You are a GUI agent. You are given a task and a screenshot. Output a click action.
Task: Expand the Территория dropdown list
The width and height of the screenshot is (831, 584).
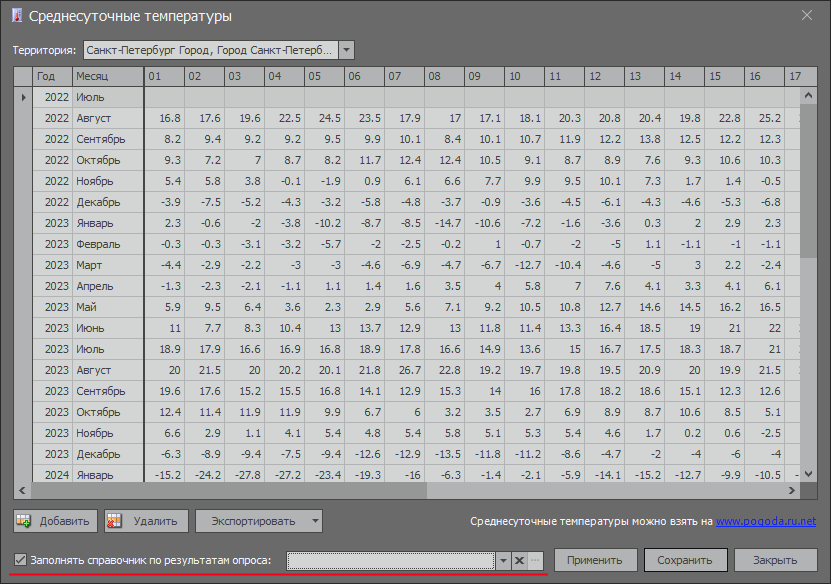[x=346, y=49]
